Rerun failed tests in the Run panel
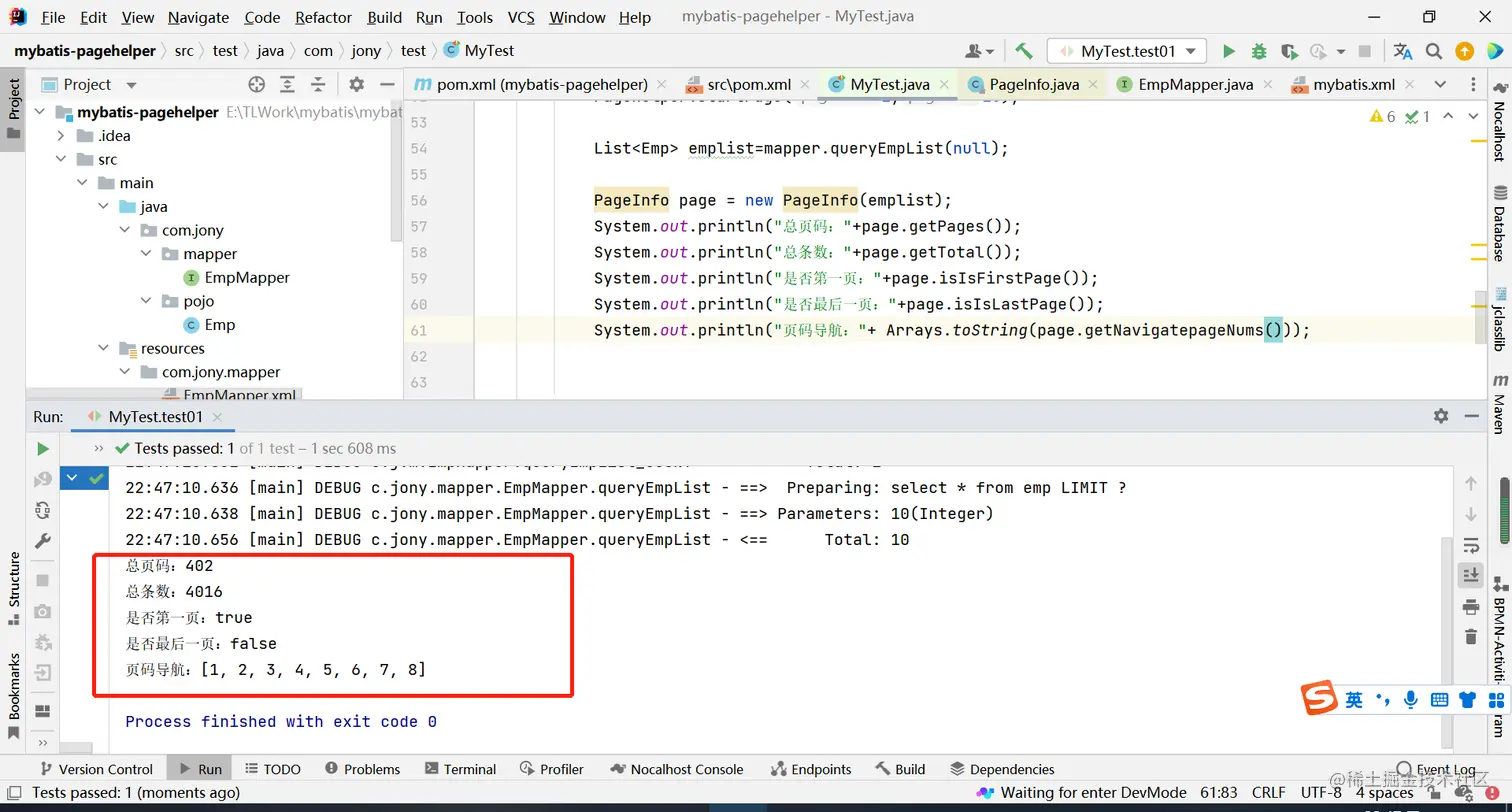The width and height of the screenshot is (1512, 812). click(x=43, y=480)
